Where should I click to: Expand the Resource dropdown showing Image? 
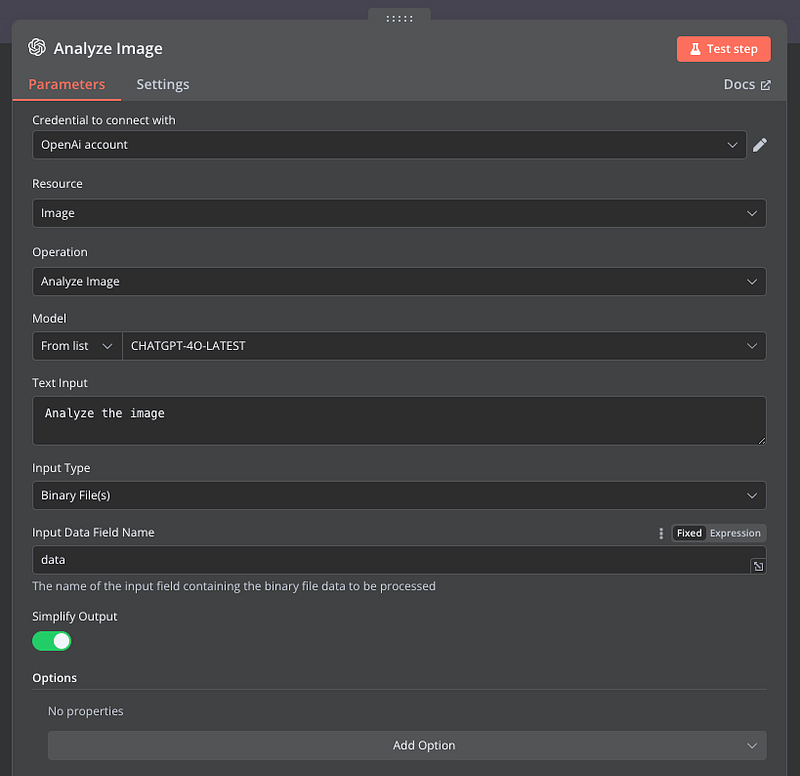click(x=399, y=213)
